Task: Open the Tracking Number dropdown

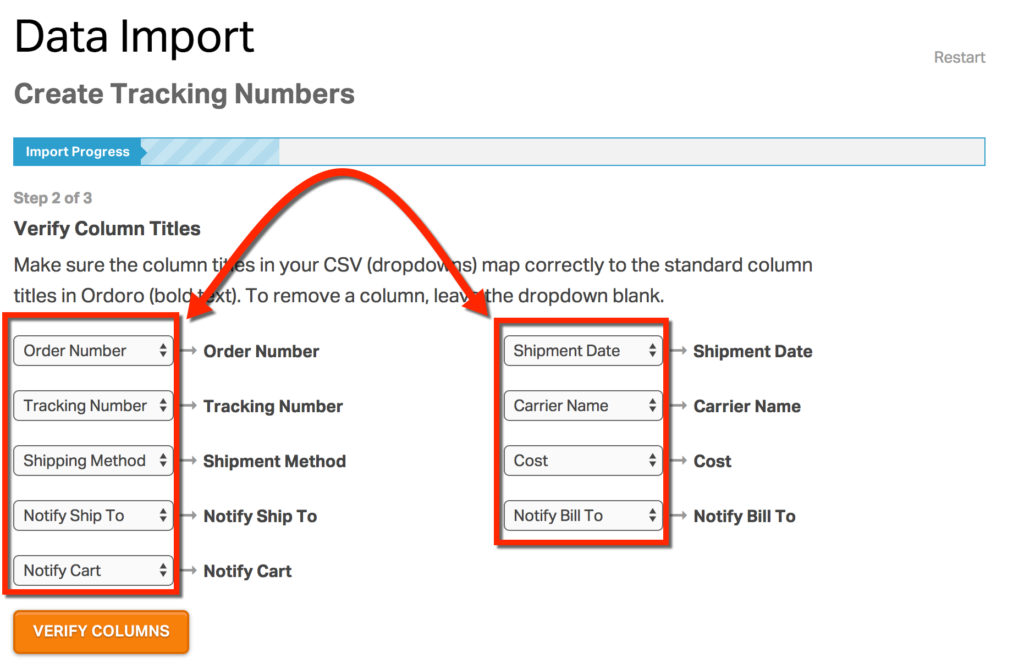Action: click(93, 406)
